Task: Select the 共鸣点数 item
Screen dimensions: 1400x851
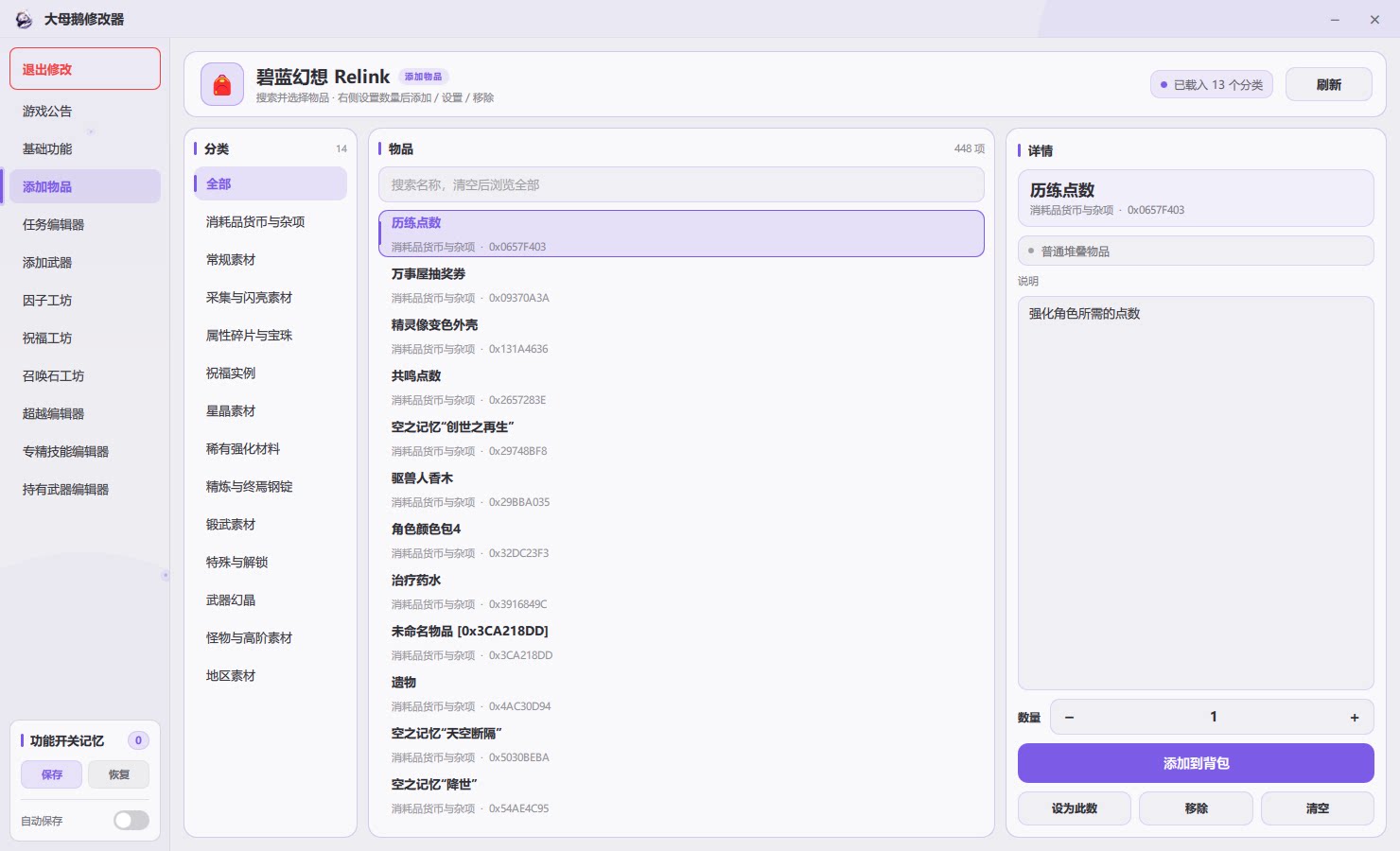Action: [681, 387]
